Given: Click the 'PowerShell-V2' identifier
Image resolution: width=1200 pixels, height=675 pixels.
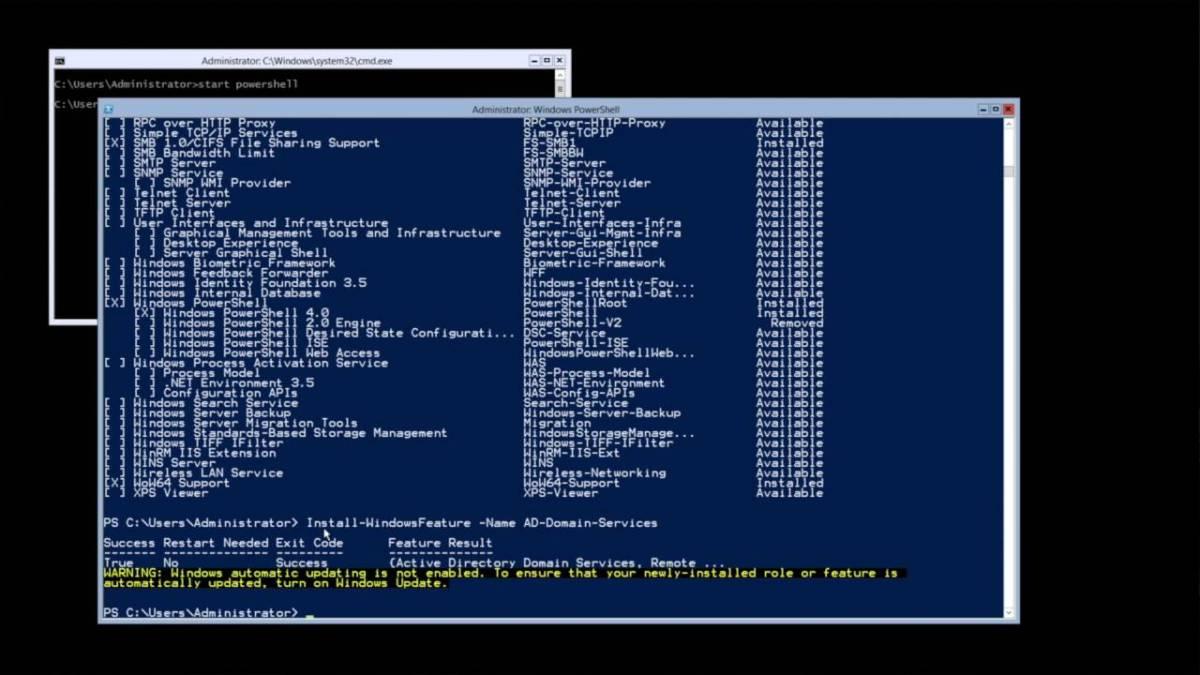Looking at the screenshot, I should [572, 323].
